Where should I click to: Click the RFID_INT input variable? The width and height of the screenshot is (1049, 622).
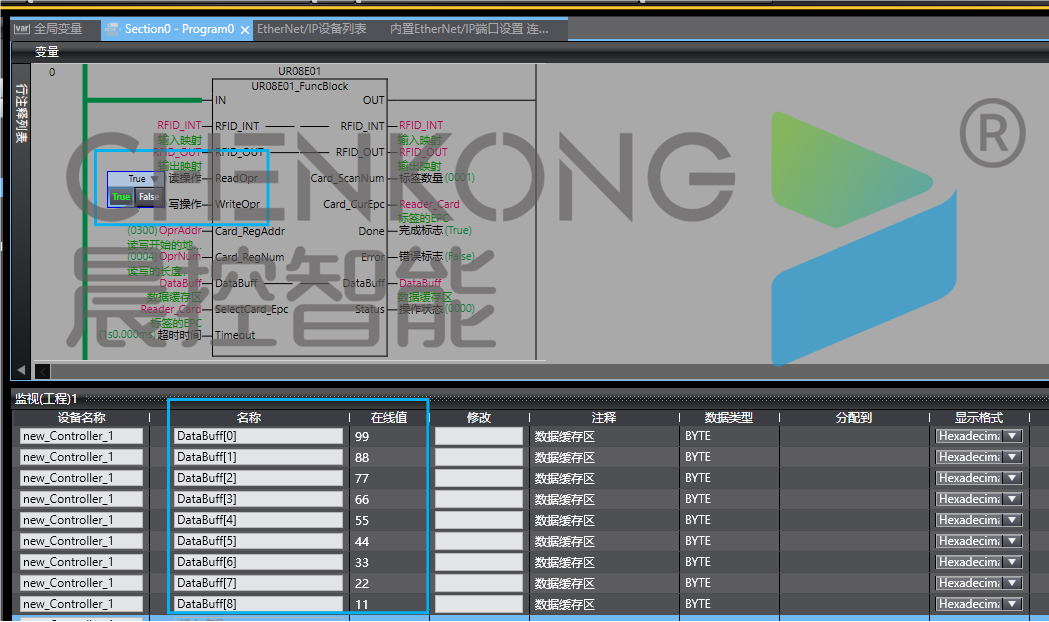point(179,125)
